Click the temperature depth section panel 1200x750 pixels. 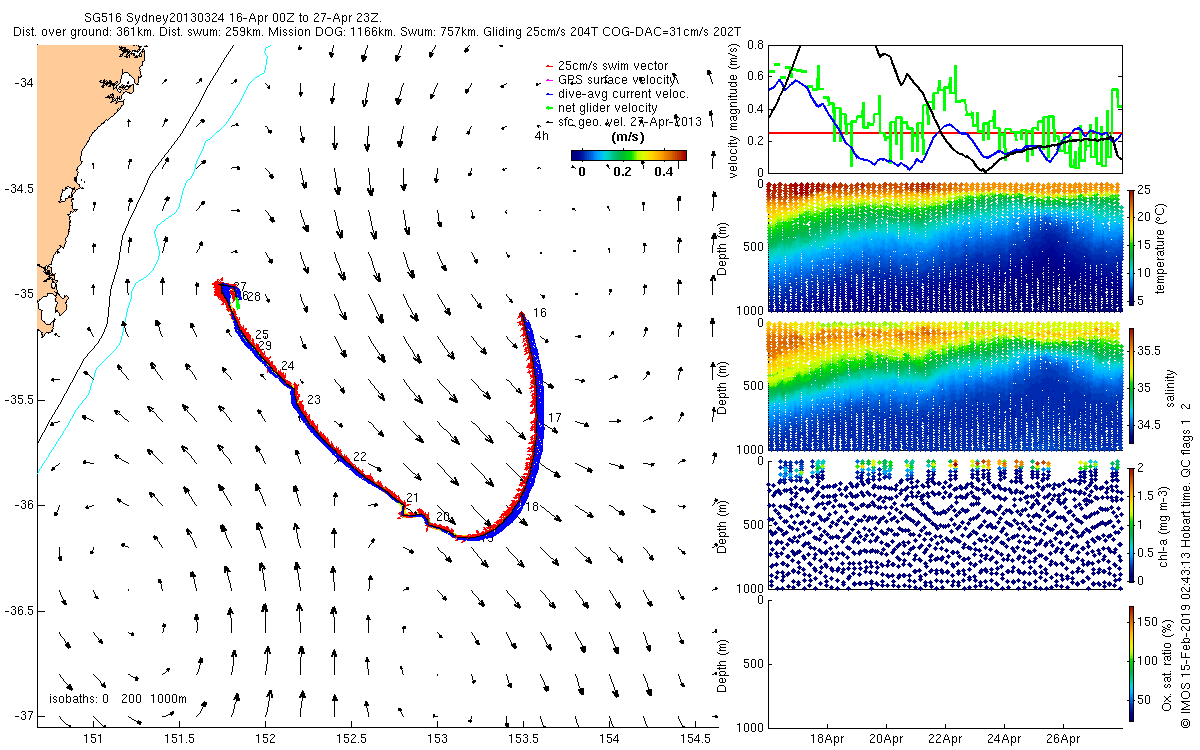point(943,246)
